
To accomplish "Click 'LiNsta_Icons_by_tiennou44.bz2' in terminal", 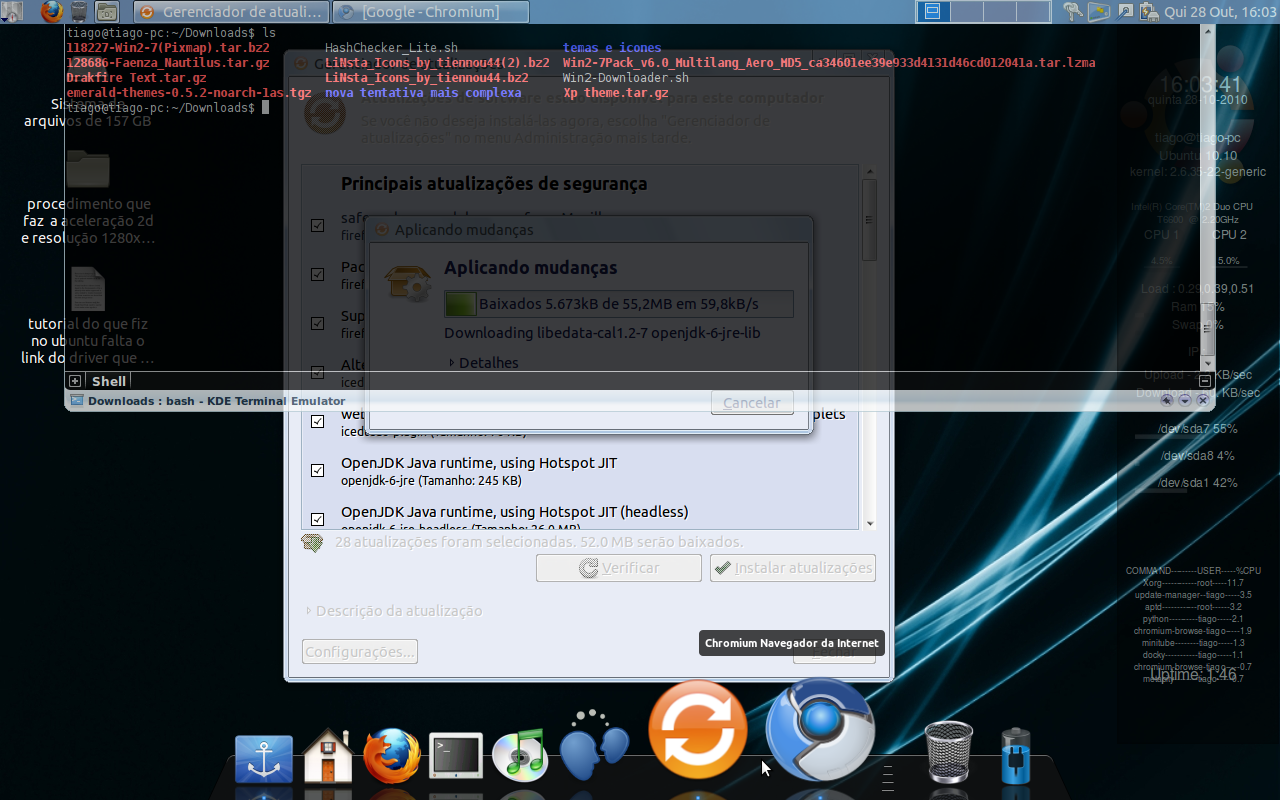I will coord(427,78).
